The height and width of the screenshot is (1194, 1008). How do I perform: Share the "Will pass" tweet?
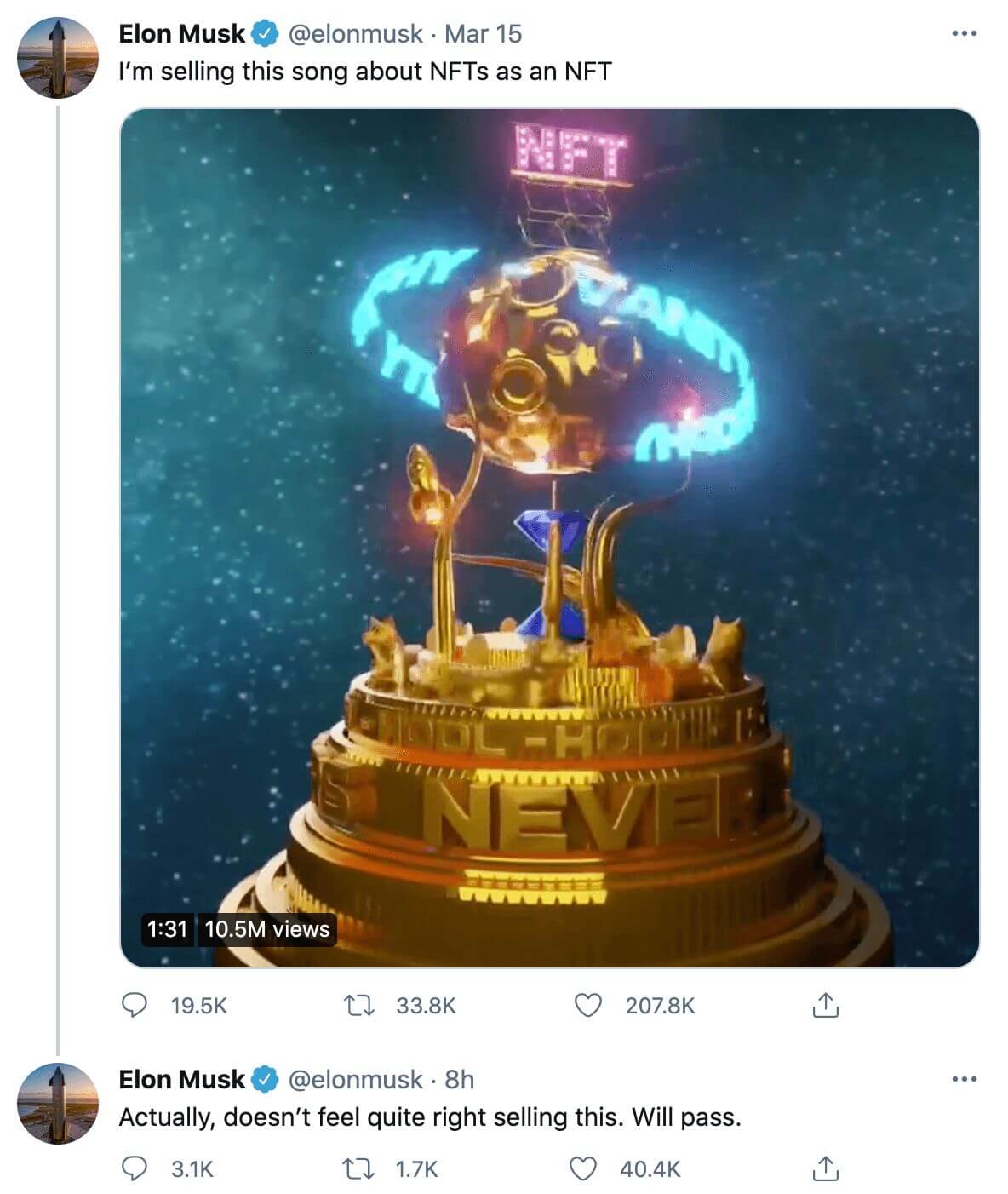point(825,1169)
